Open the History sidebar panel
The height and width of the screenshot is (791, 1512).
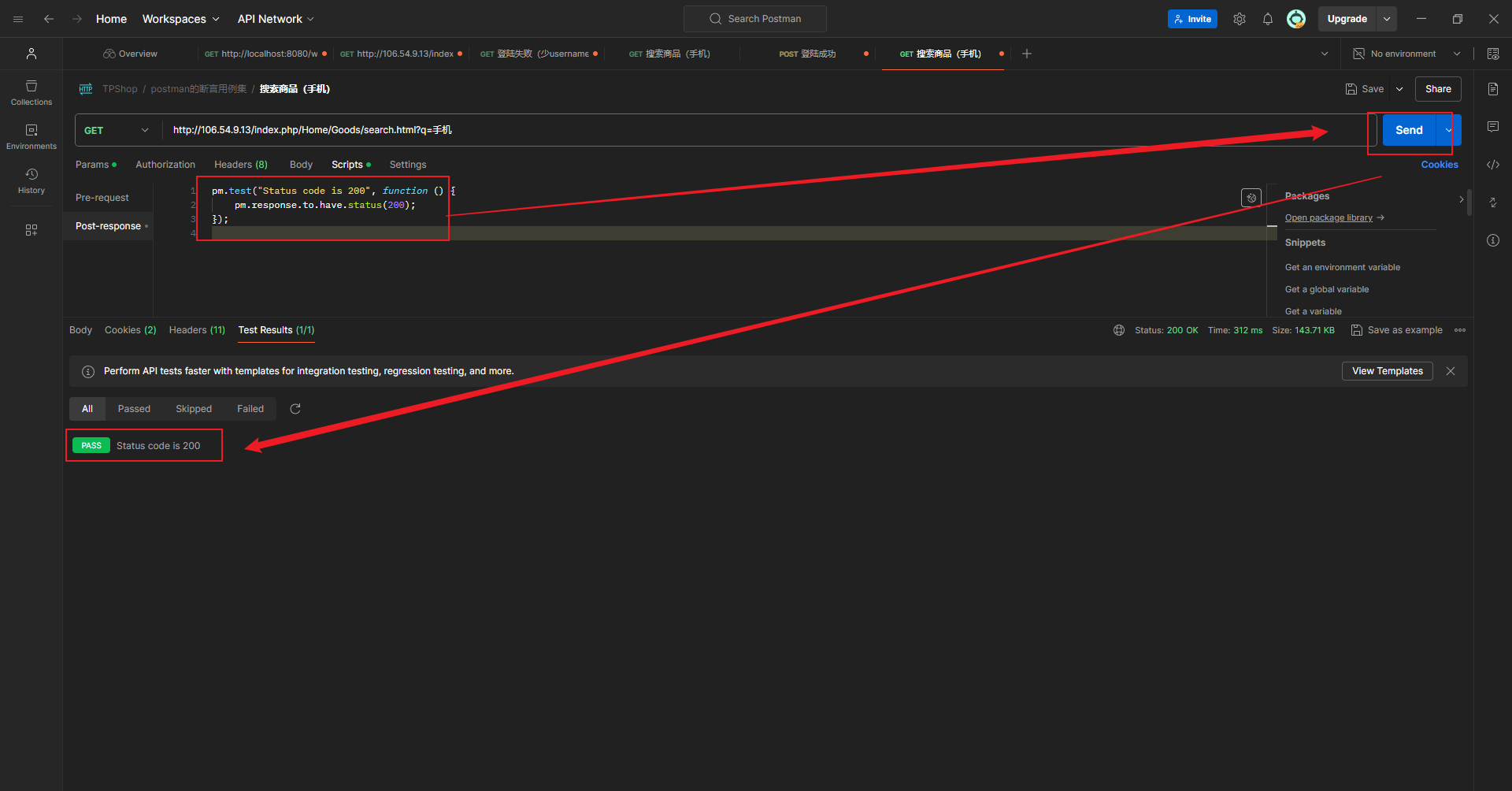click(x=31, y=180)
